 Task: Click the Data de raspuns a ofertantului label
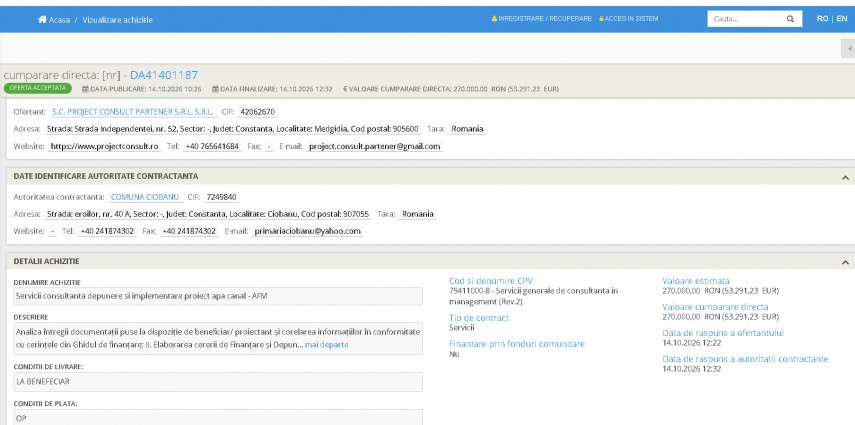point(723,333)
